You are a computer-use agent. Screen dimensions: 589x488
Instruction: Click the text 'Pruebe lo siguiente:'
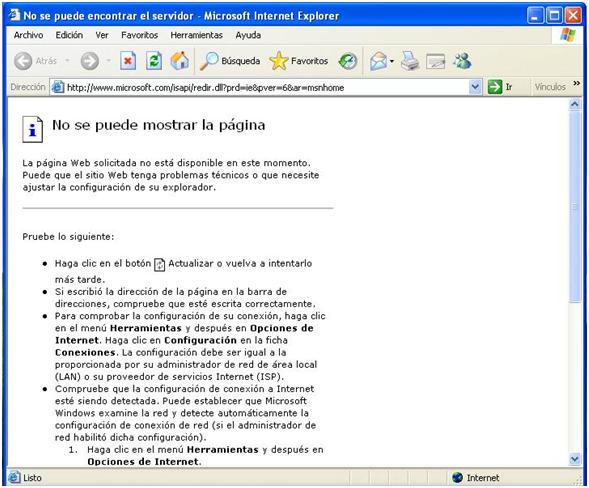point(68,237)
